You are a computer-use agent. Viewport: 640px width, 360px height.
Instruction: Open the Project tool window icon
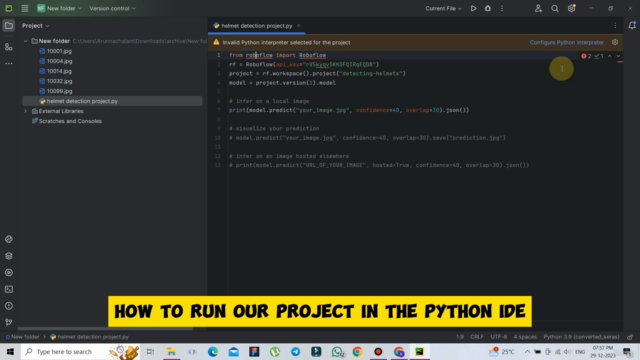(x=9, y=26)
